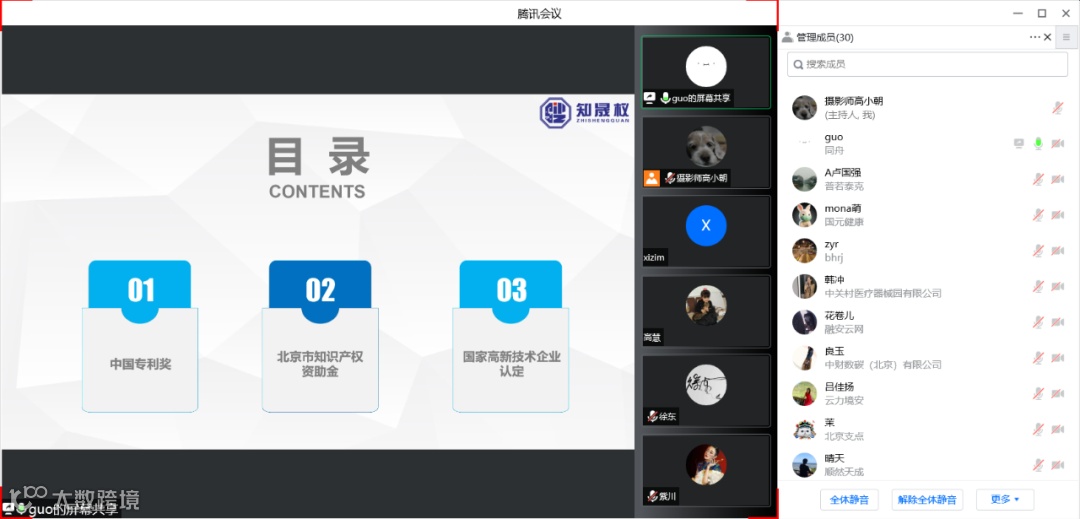Click 茉's muted microphone icon
This screenshot has height=519, width=1080.
click(1038, 429)
